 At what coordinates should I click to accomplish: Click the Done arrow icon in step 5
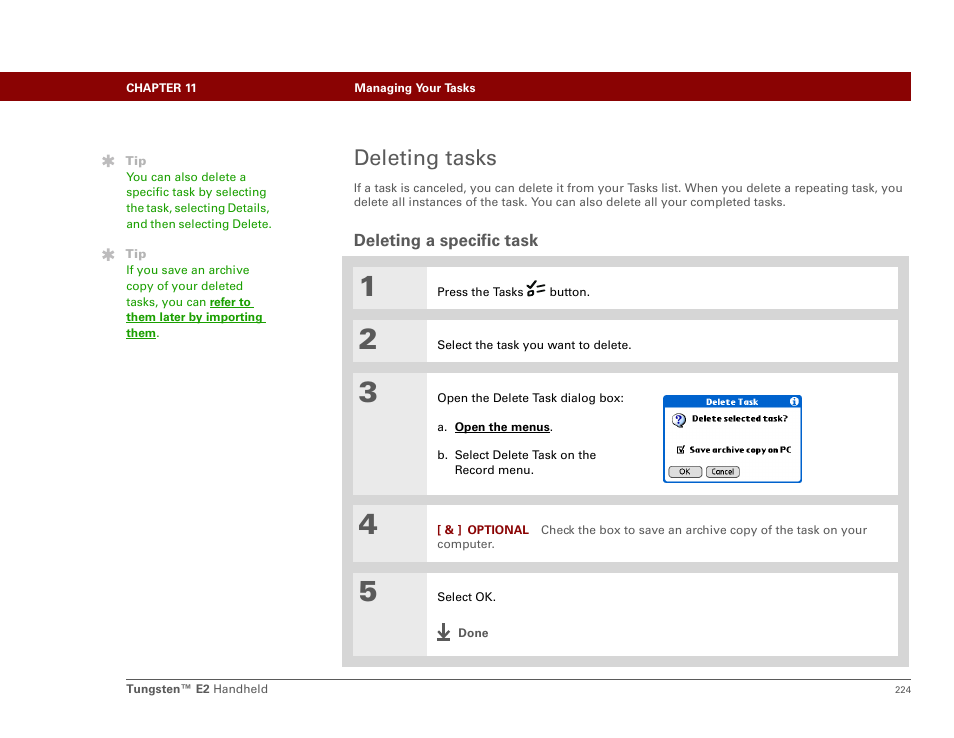tap(444, 632)
